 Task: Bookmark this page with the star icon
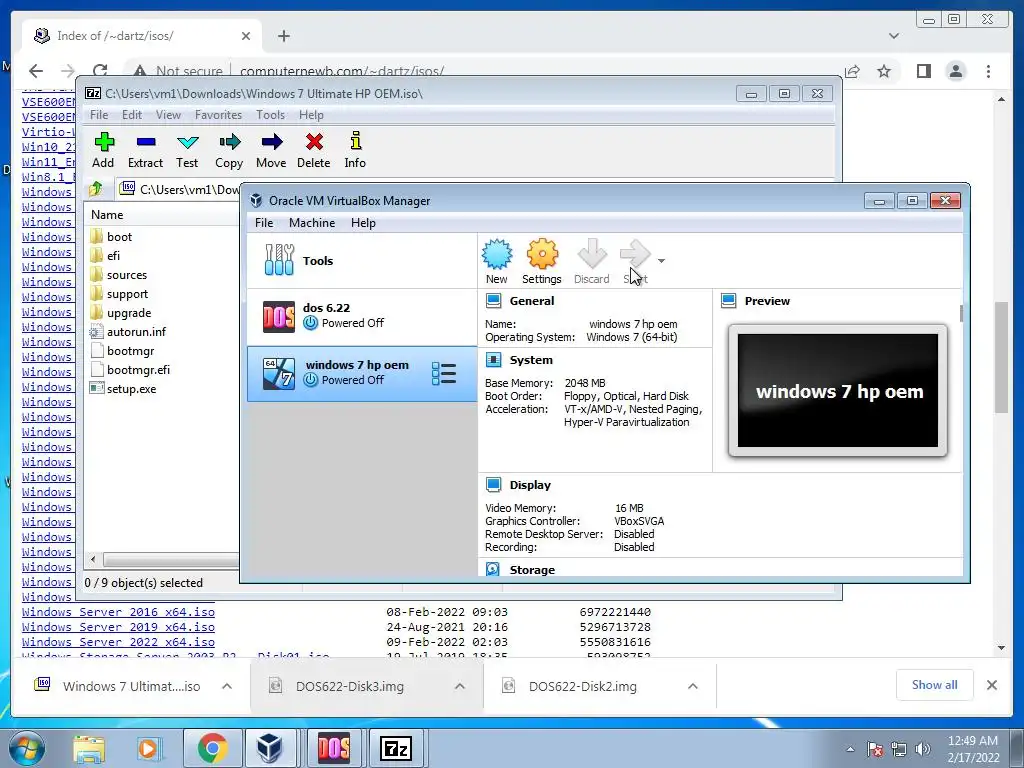coord(884,71)
